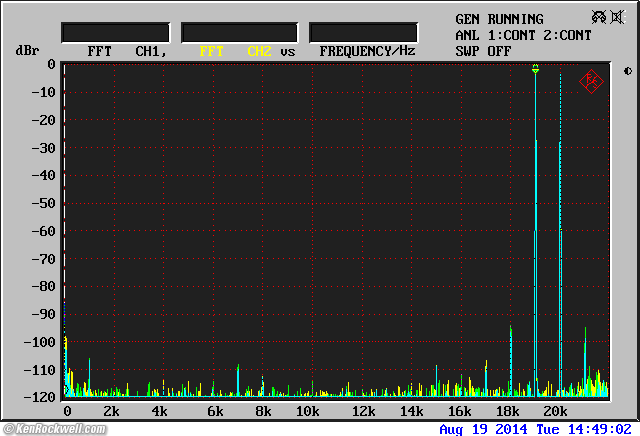Click the black readout field above FREQUENCY/Hz

363,32
